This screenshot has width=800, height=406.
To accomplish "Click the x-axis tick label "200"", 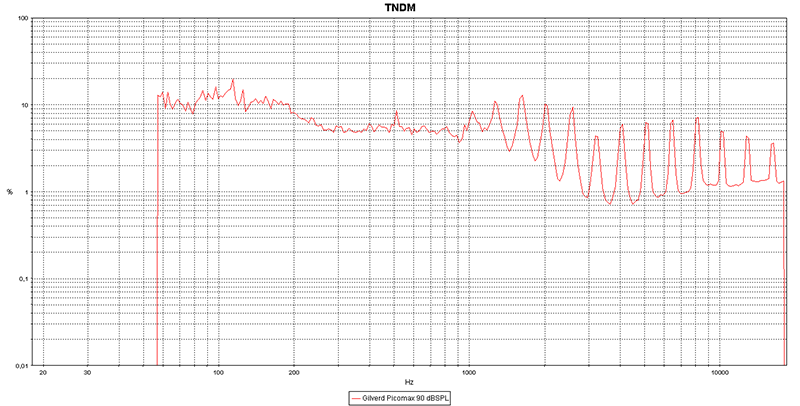I will tap(294, 372).
